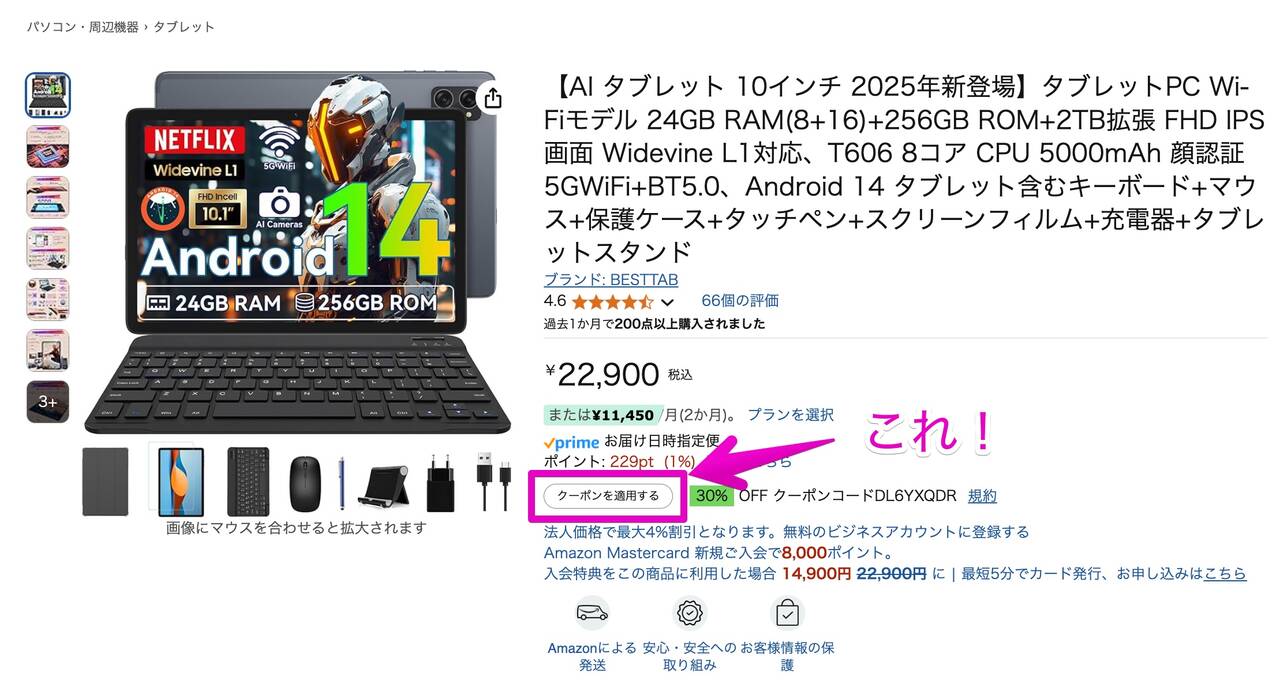
Task: Go to パソコン・周辺機器 breadcrumb
Action: (x=82, y=27)
